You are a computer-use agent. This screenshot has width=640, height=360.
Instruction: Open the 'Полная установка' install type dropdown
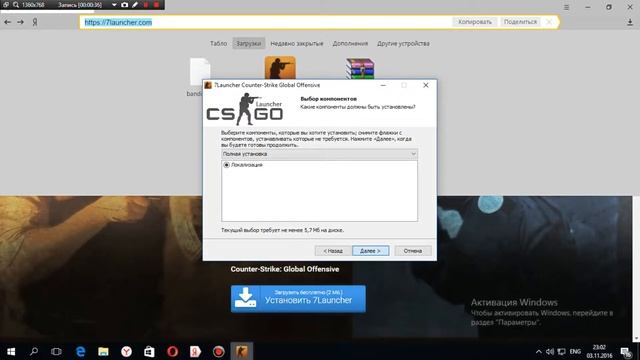pyautogui.click(x=319, y=154)
